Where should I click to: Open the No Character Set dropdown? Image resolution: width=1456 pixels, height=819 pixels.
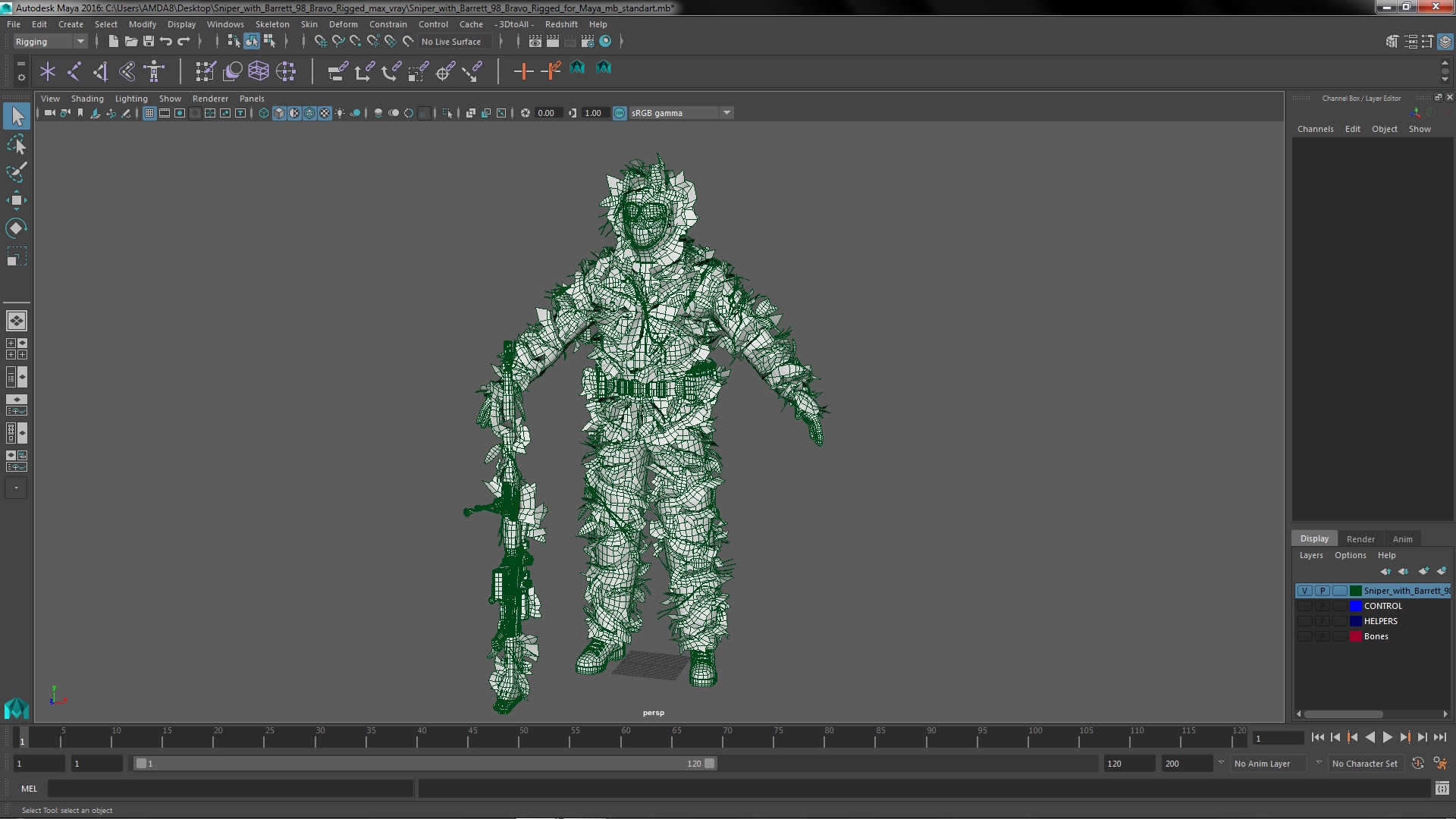point(1365,764)
